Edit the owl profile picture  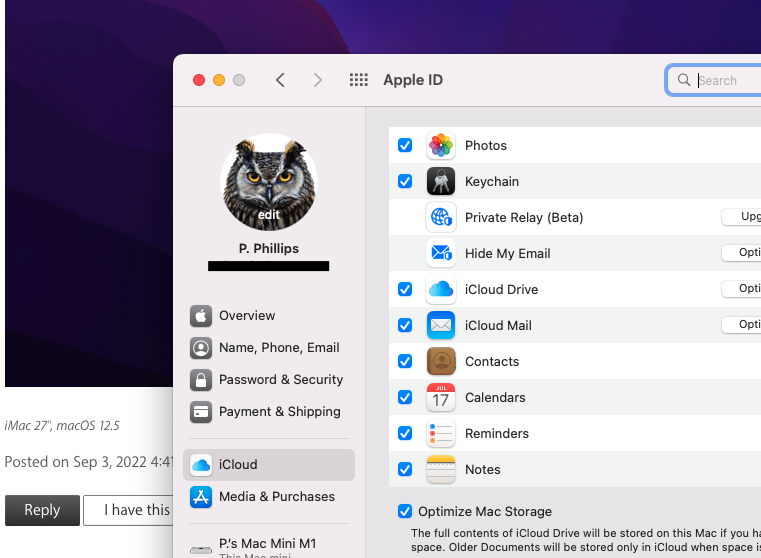click(269, 182)
